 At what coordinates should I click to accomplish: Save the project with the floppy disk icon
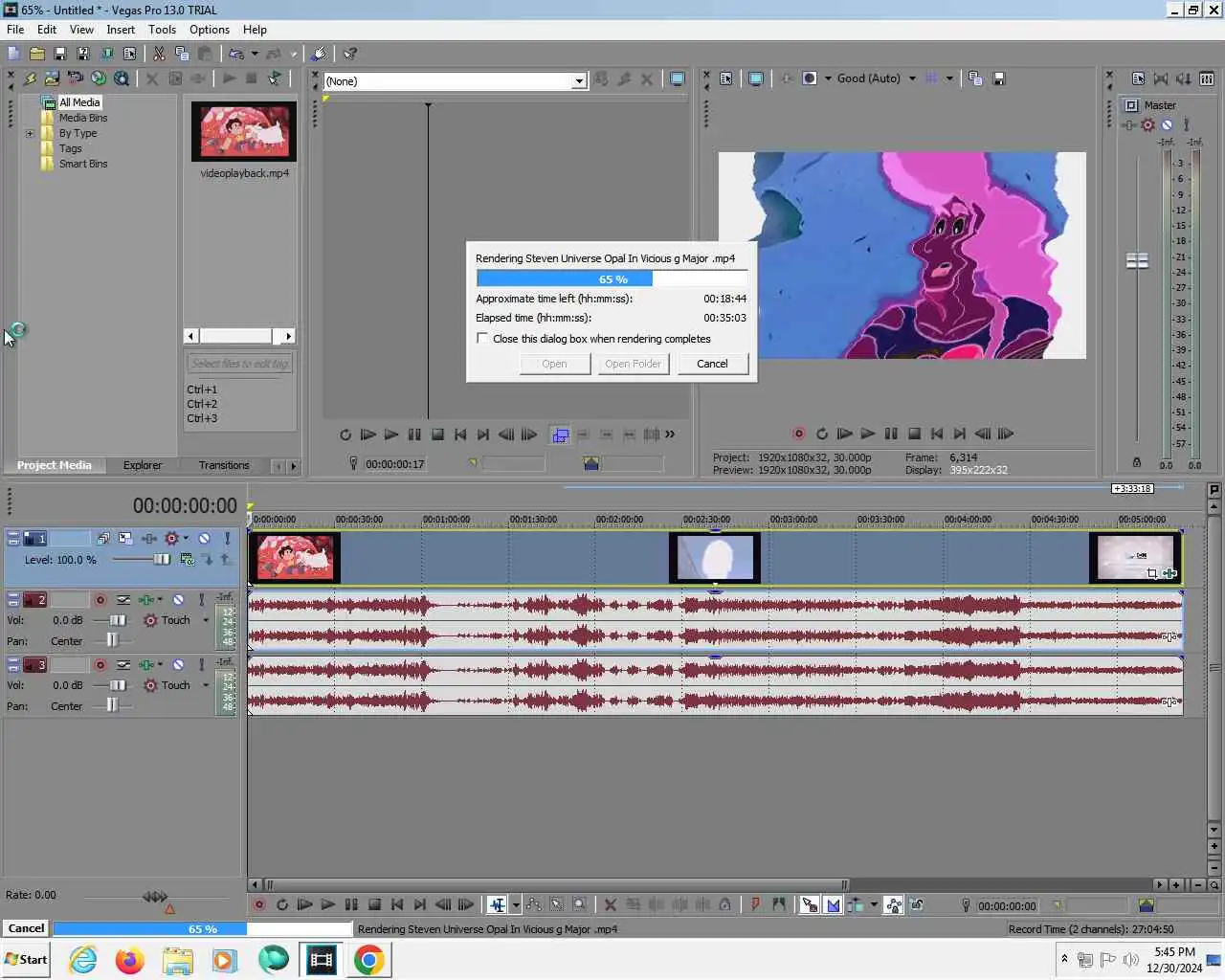click(59, 54)
